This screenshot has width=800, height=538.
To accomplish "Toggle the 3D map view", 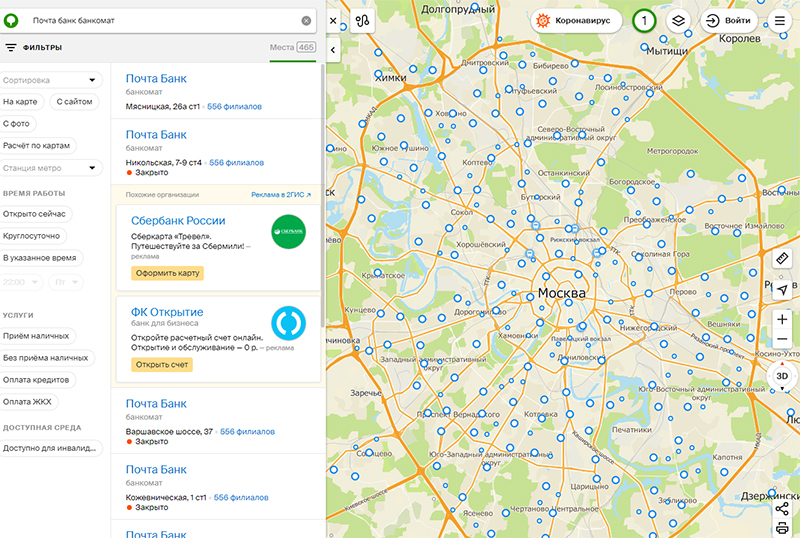I will pyautogui.click(x=782, y=376).
